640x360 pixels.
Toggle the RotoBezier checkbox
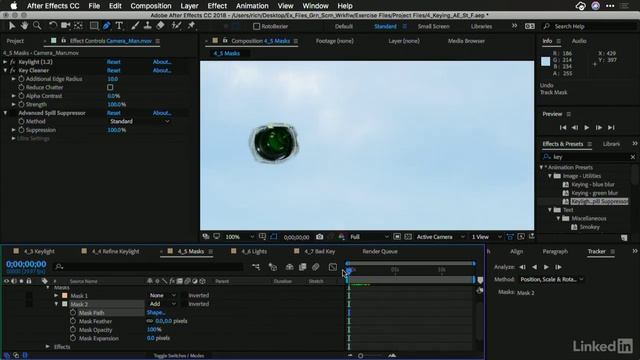pyautogui.click(x=256, y=27)
